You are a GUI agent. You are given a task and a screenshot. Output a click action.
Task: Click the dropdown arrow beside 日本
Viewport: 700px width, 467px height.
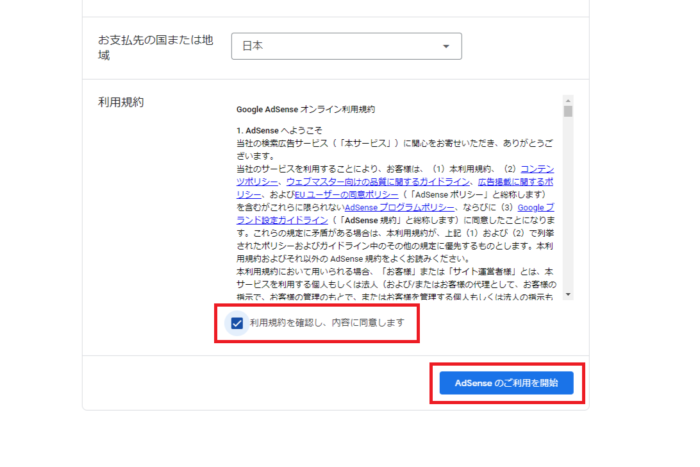[x=446, y=46]
